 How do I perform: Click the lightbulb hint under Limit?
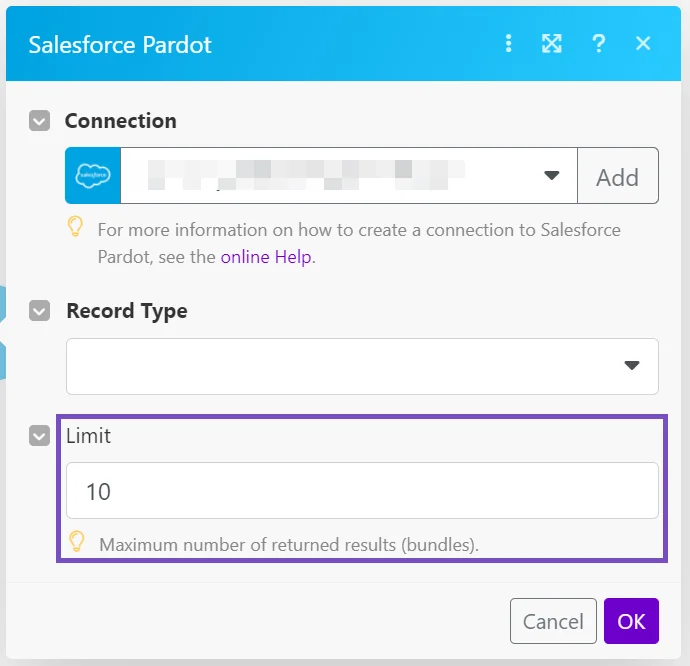(77, 541)
